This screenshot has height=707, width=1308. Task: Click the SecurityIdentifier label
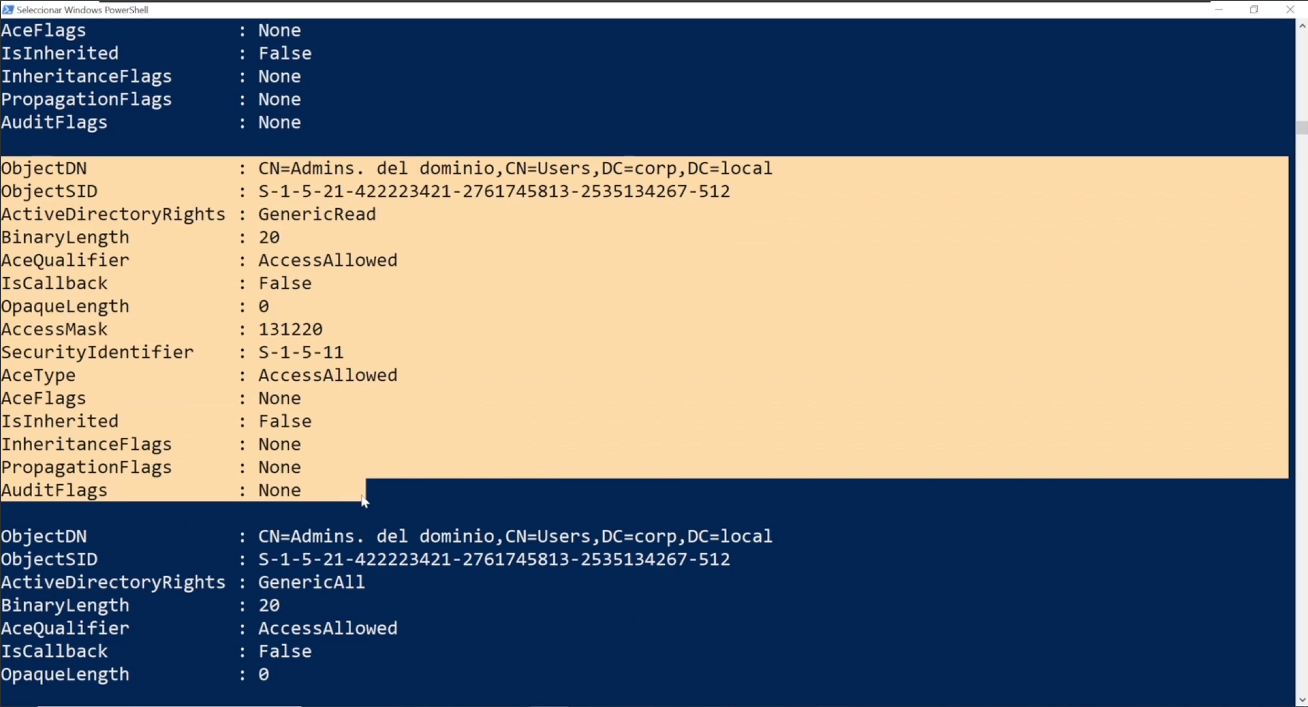click(97, 352)
